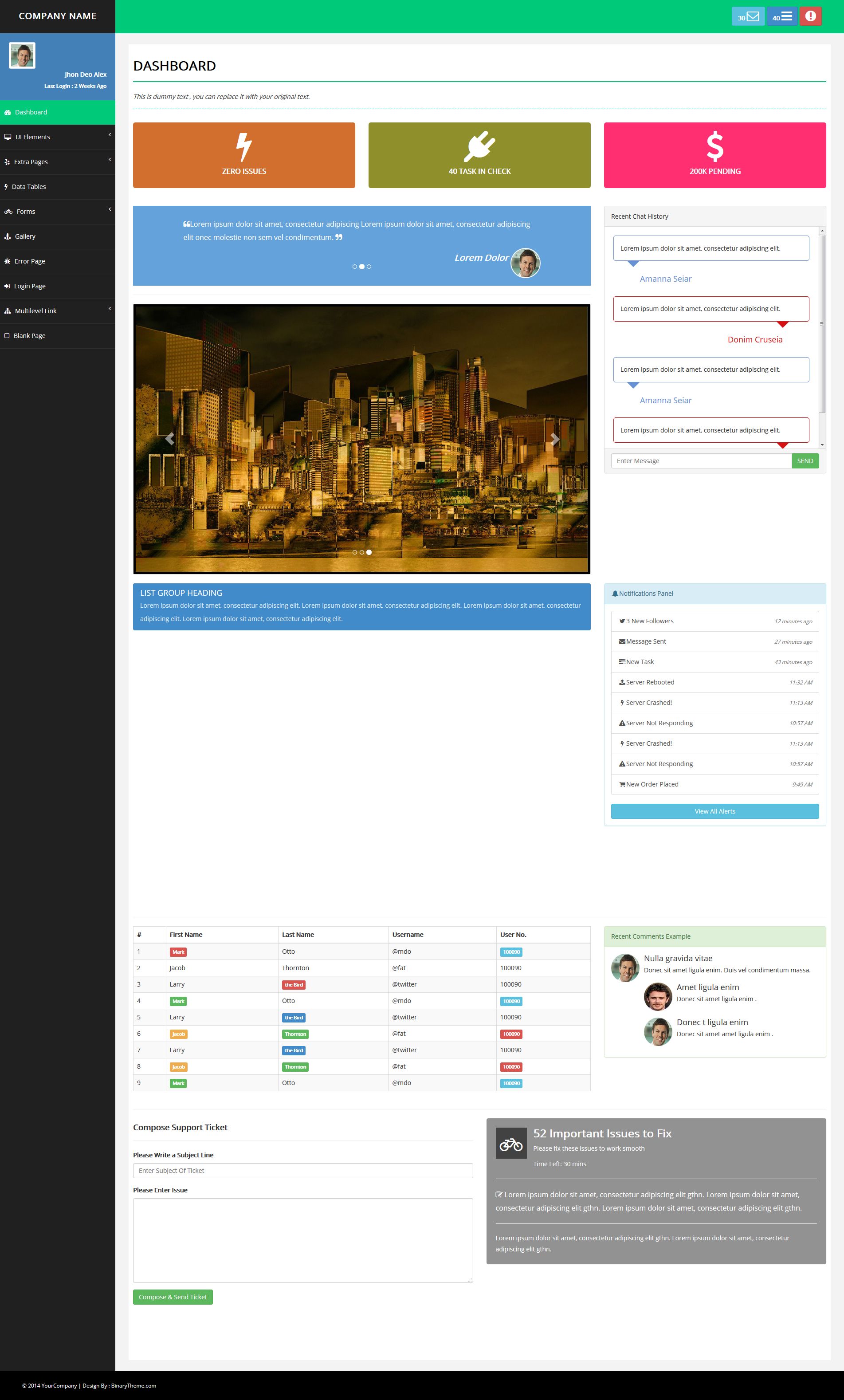Click the plug icon for 40 Task In Check

[x=479, y=146]
